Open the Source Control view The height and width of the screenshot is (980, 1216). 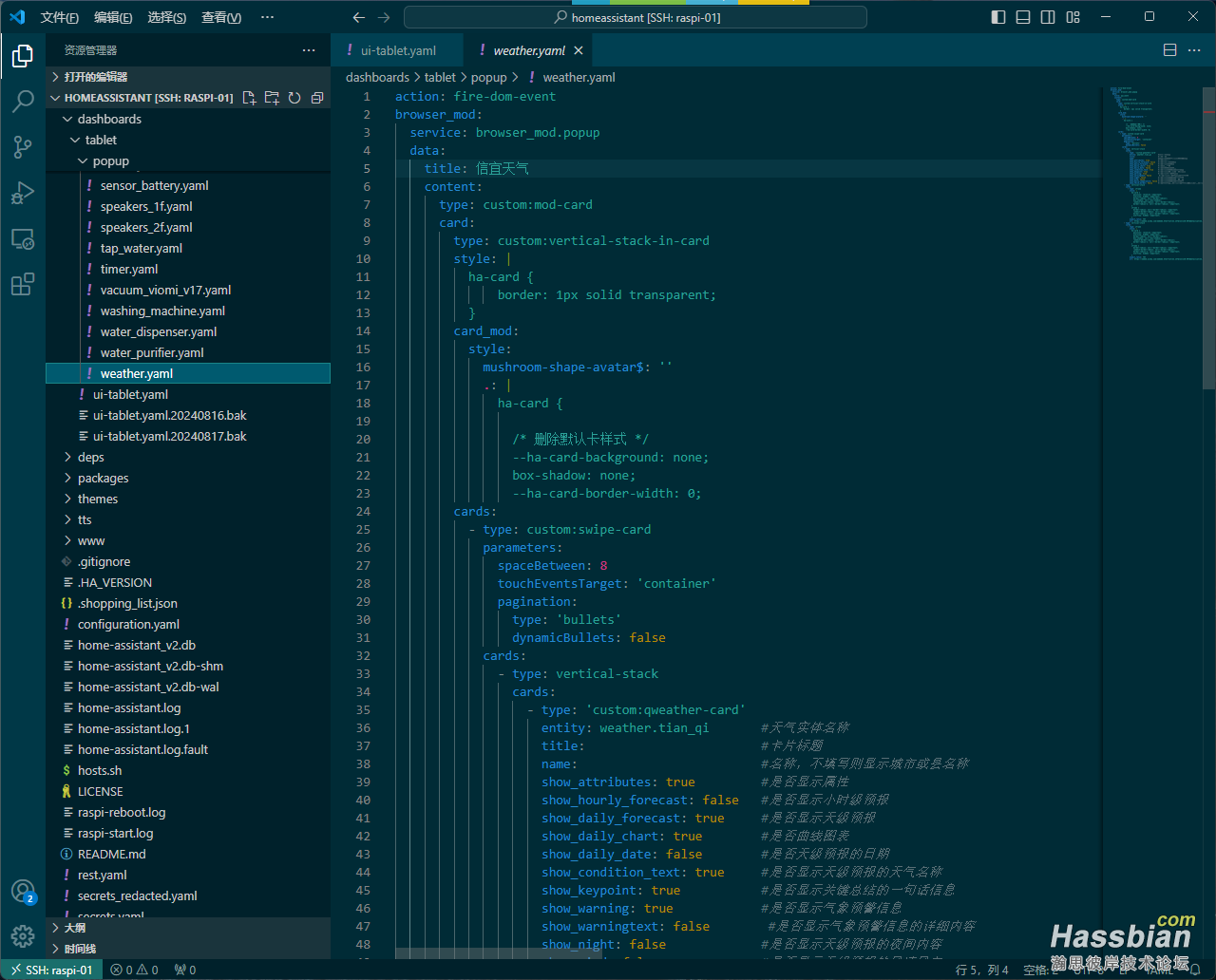point(23,147)
